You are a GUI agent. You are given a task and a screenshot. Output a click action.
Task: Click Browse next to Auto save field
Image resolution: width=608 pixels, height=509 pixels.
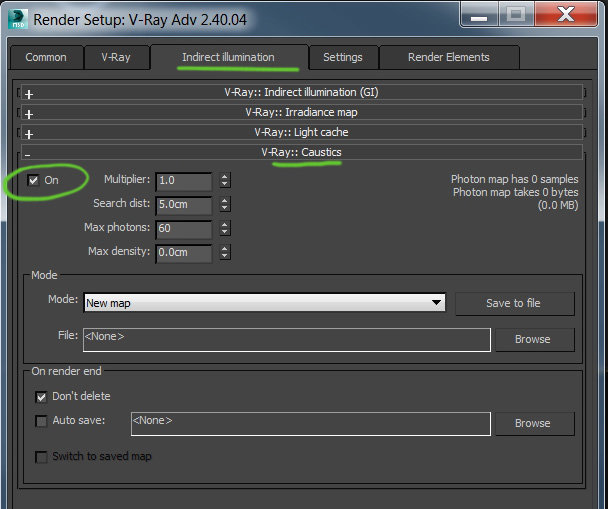(533, 423)
